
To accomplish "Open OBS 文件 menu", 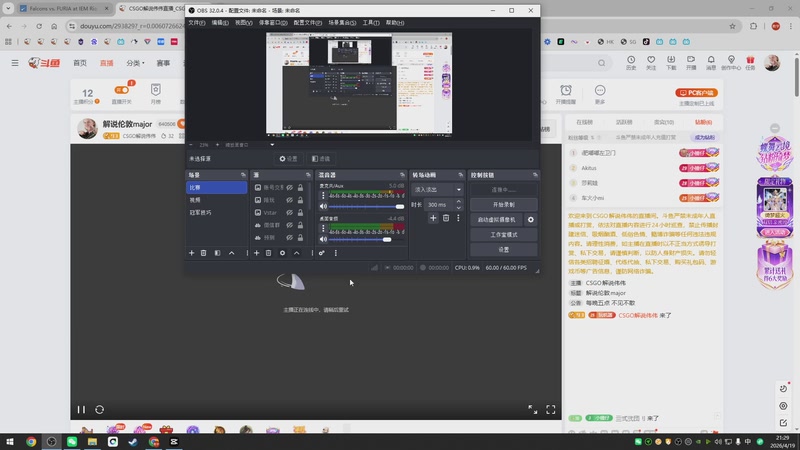I will click(x=197, y=22).
